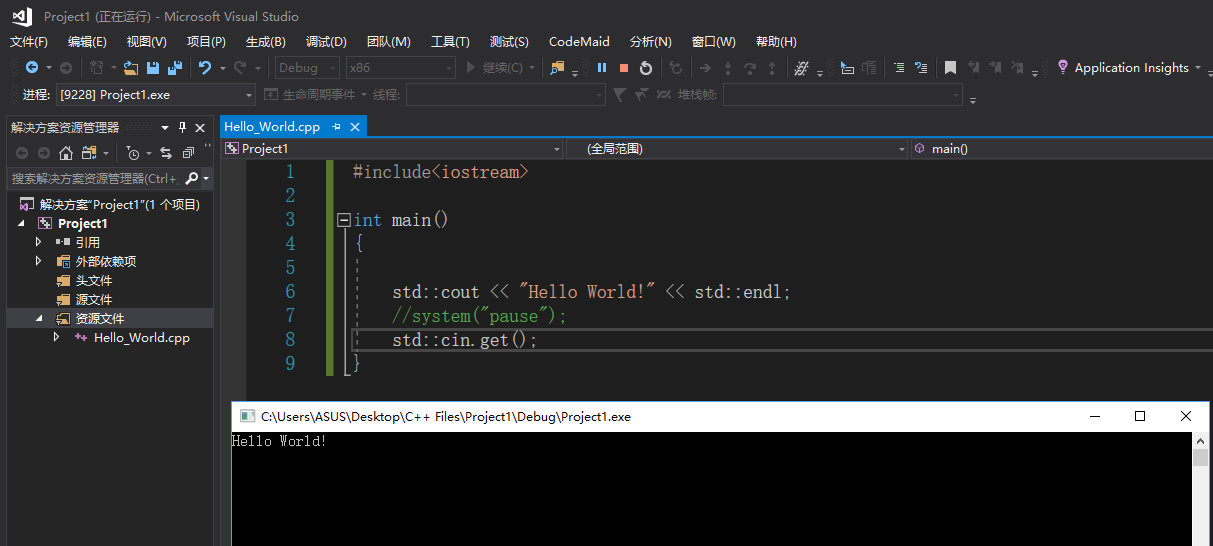The width and height of the screenshot is (1213, 546).
Task: Save the current file with single floppy icon
Action: pyautogui.click(x=153, y=67)
